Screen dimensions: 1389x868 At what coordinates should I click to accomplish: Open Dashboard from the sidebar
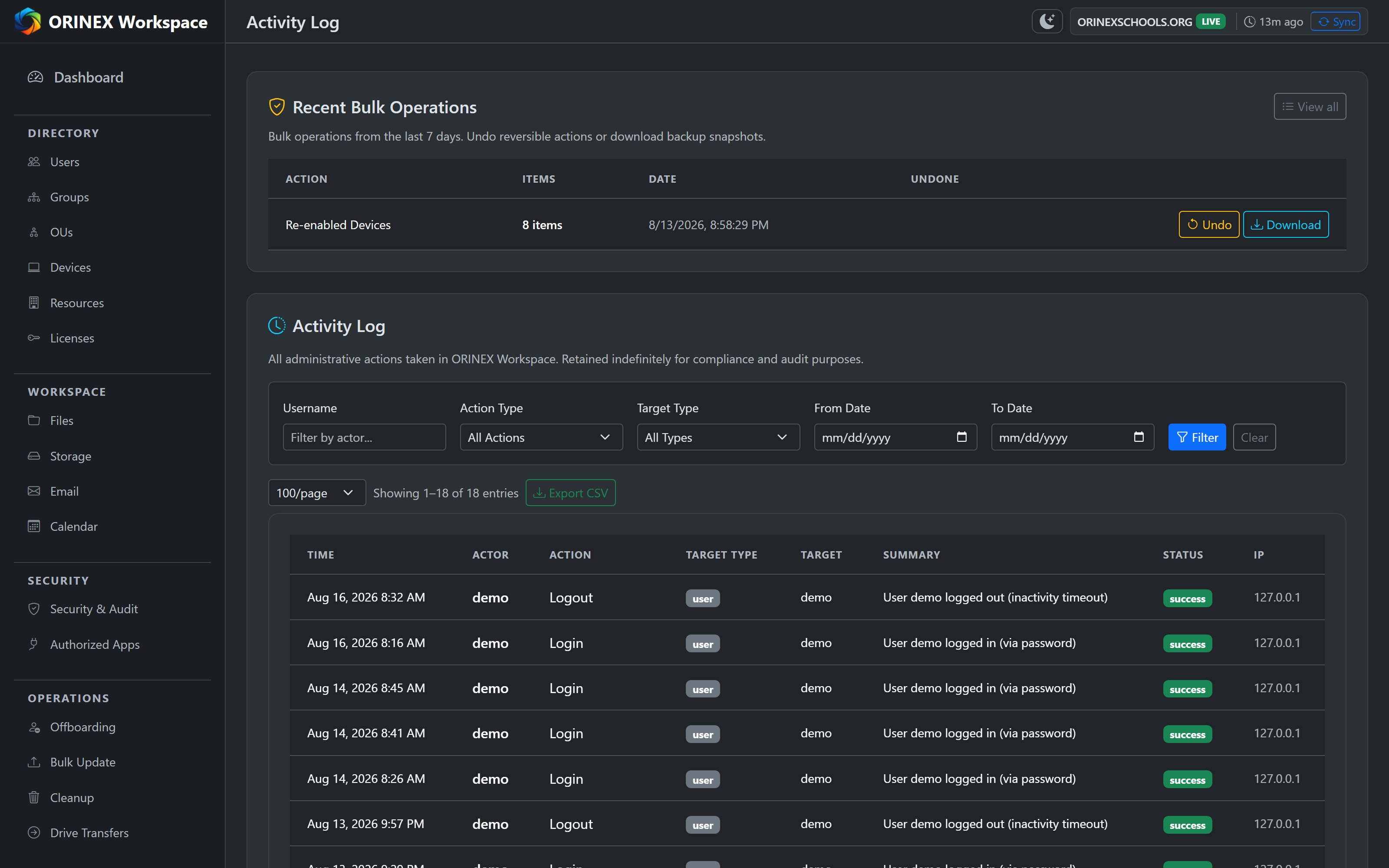[x=89, y=78]
